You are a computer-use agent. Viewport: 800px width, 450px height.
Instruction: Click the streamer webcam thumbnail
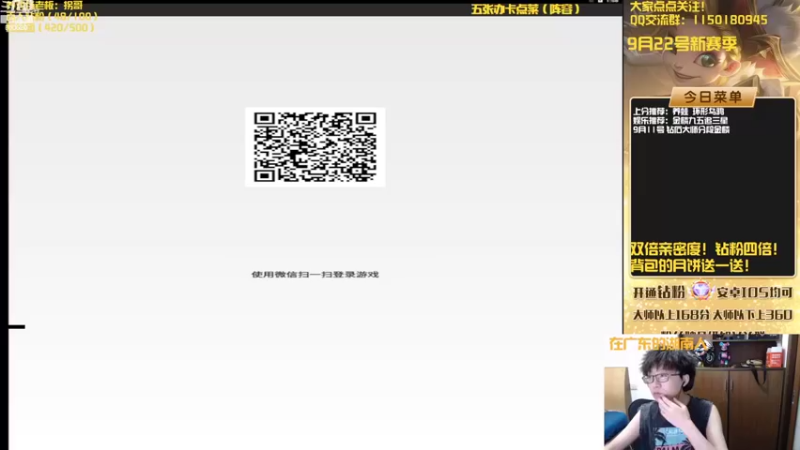(702, 392)
